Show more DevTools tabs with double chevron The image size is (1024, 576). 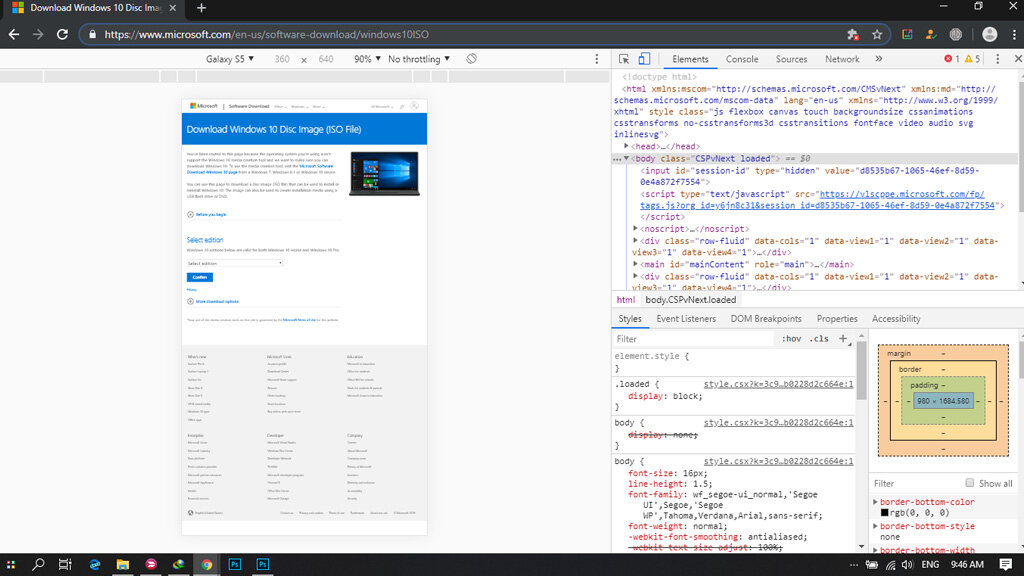[879, 59]
